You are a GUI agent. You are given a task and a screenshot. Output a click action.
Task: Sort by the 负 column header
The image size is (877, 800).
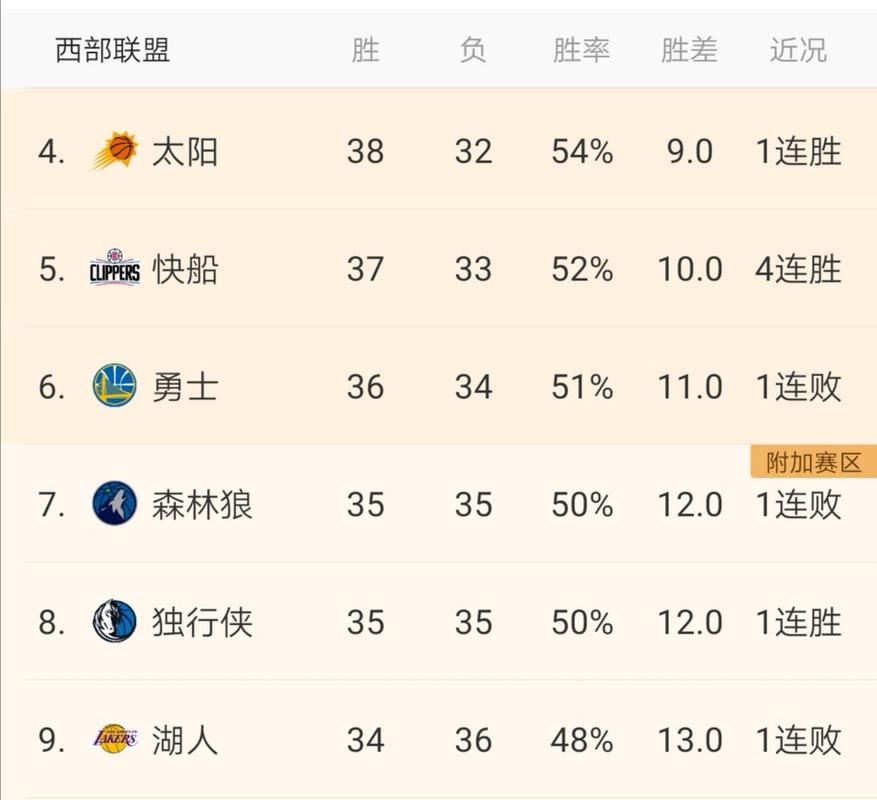click(x=472, y=50)
